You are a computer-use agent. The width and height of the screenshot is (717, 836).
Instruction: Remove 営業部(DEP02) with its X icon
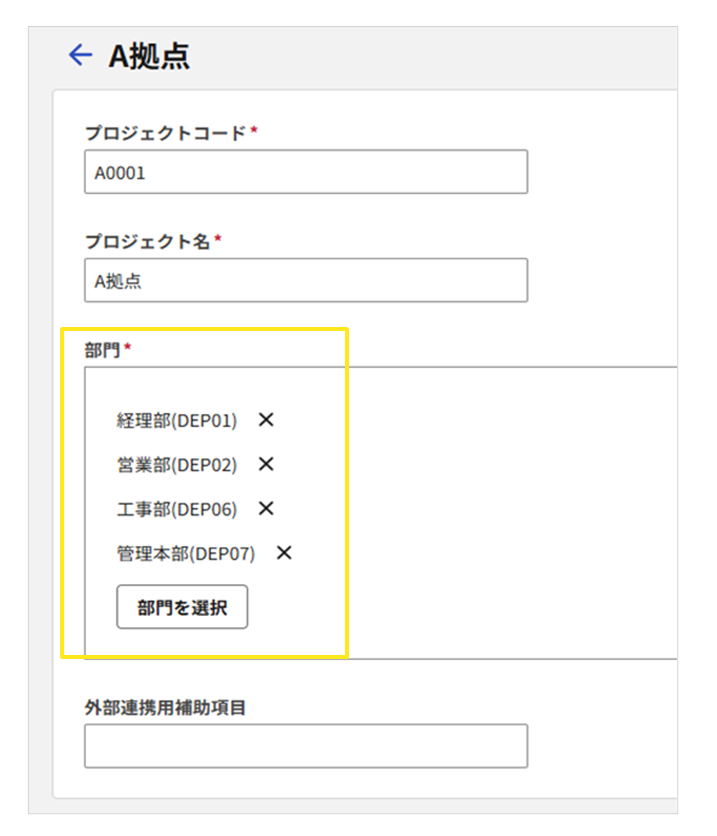(266, 464)
